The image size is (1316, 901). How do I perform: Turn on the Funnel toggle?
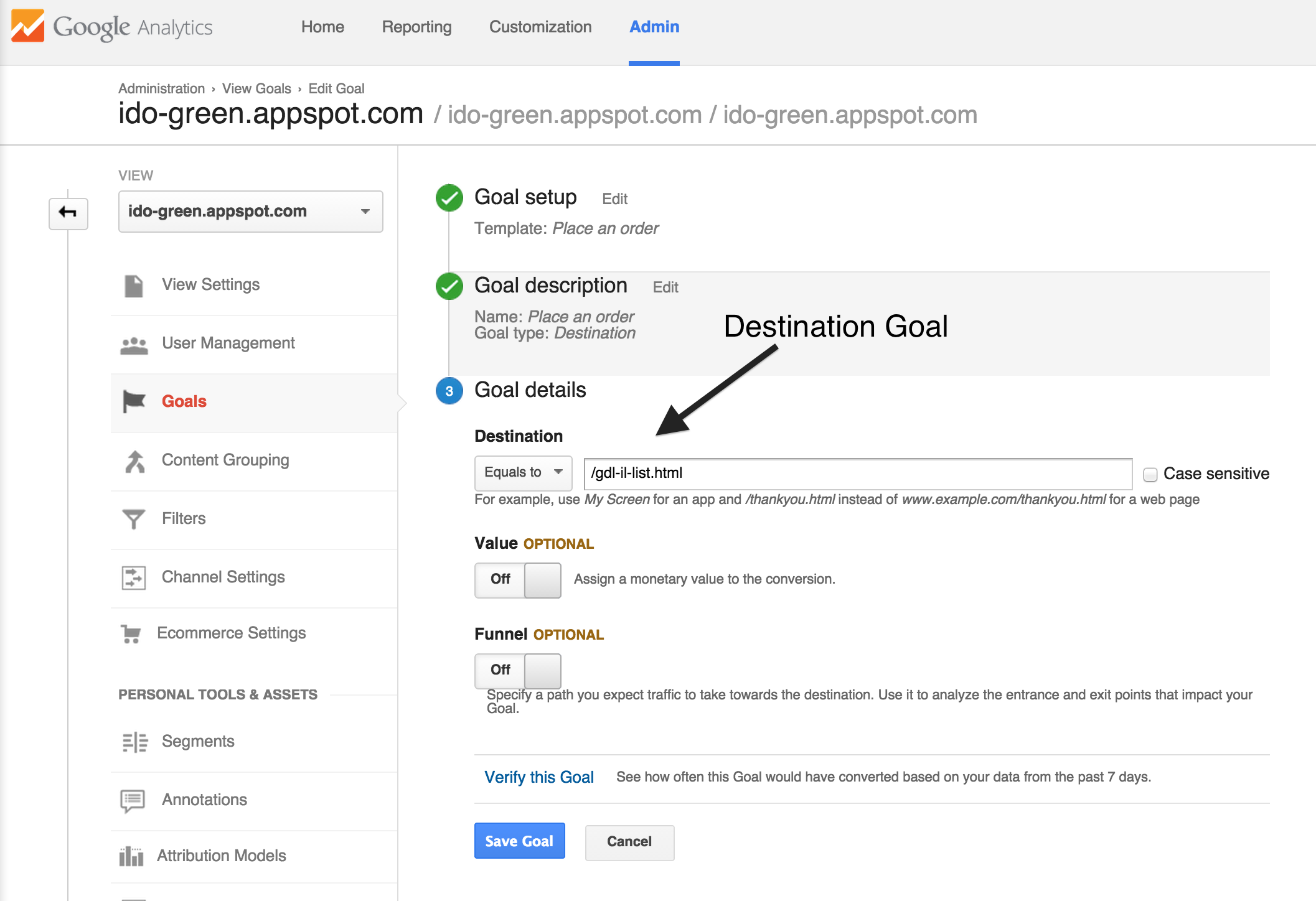click(x=518, y=671)
